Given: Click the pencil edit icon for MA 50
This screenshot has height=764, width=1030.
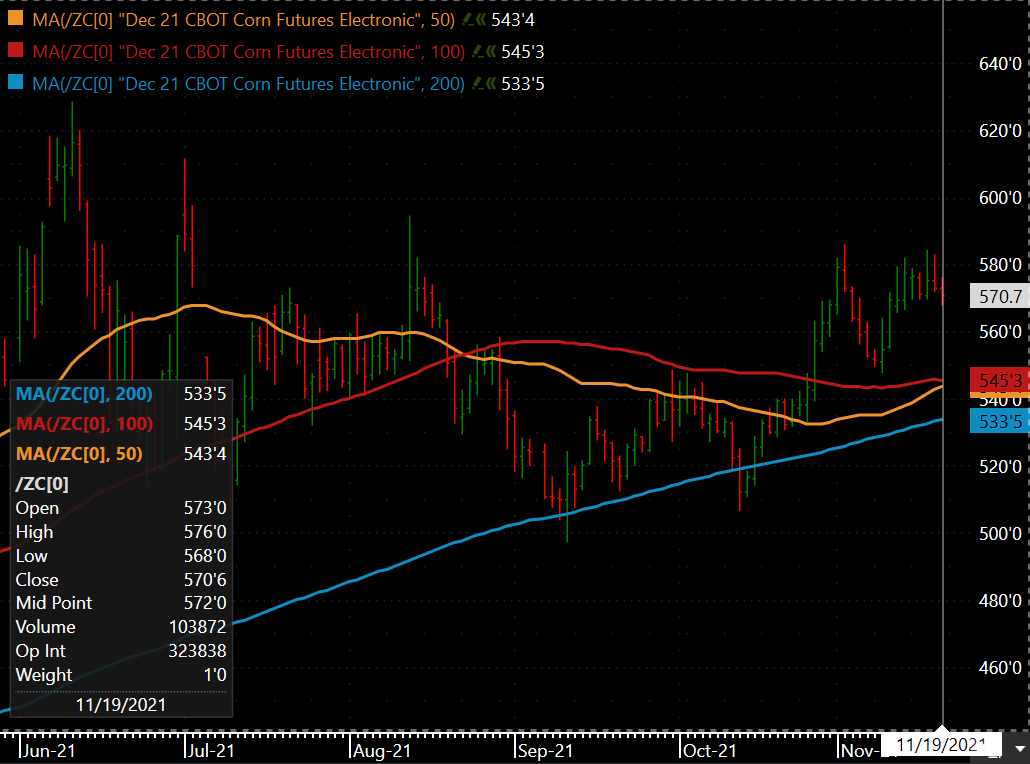Looking at the screenshot, I should (x=468, y=20).
